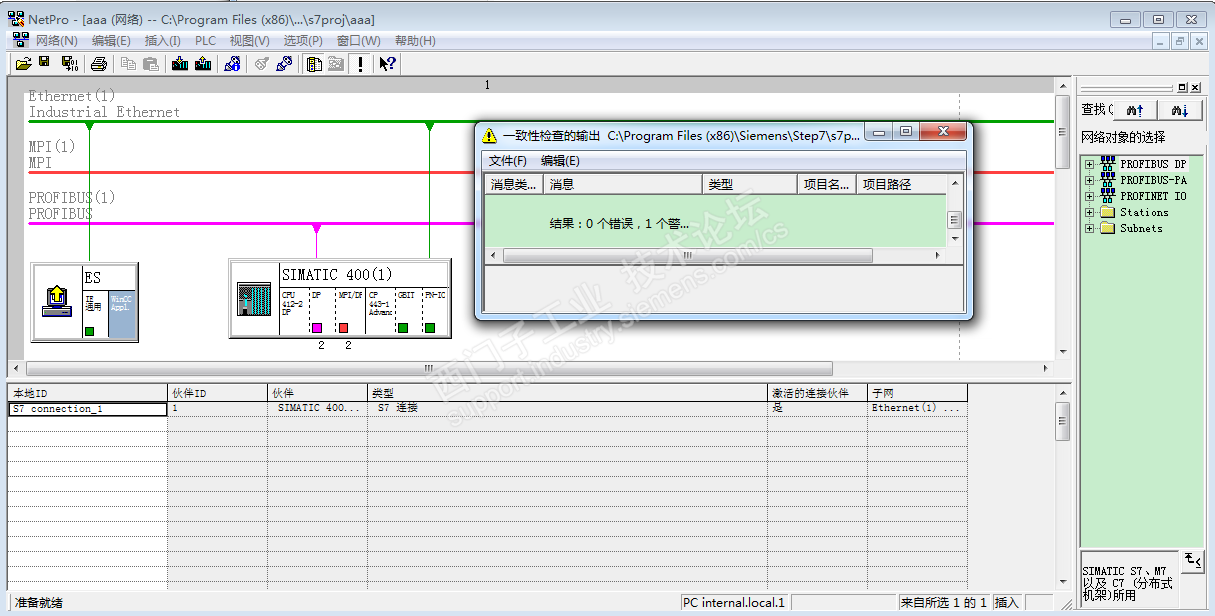The width and height of the screenshot is (1215, 616).
Task: Click the 激活的连接伙伴 column header
Action: pos(817,393)
